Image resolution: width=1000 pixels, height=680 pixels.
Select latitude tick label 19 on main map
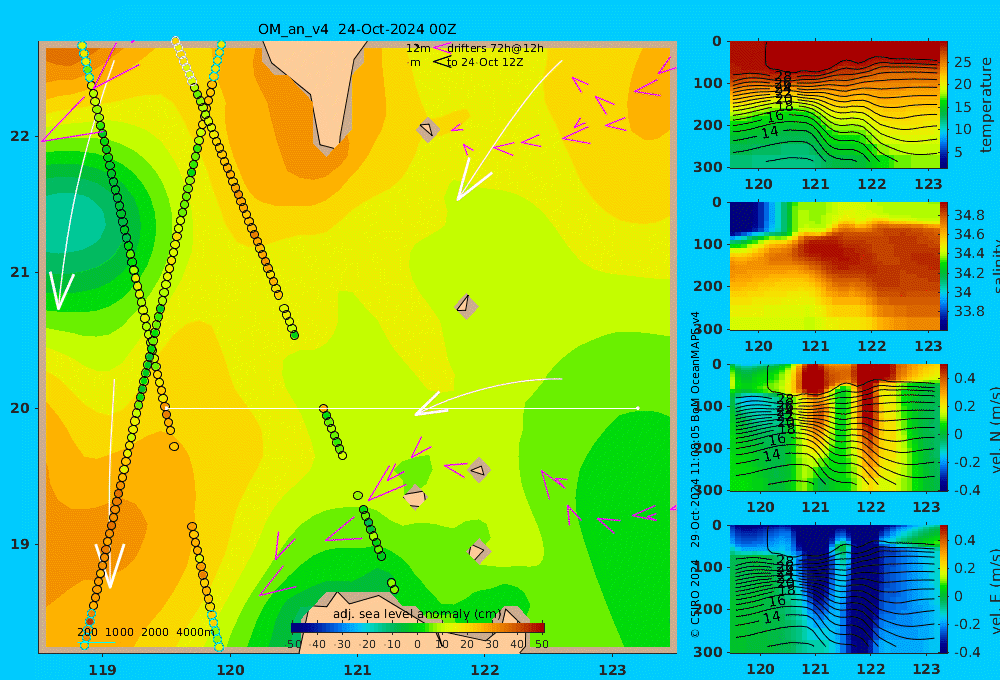[x=20, y=544]
